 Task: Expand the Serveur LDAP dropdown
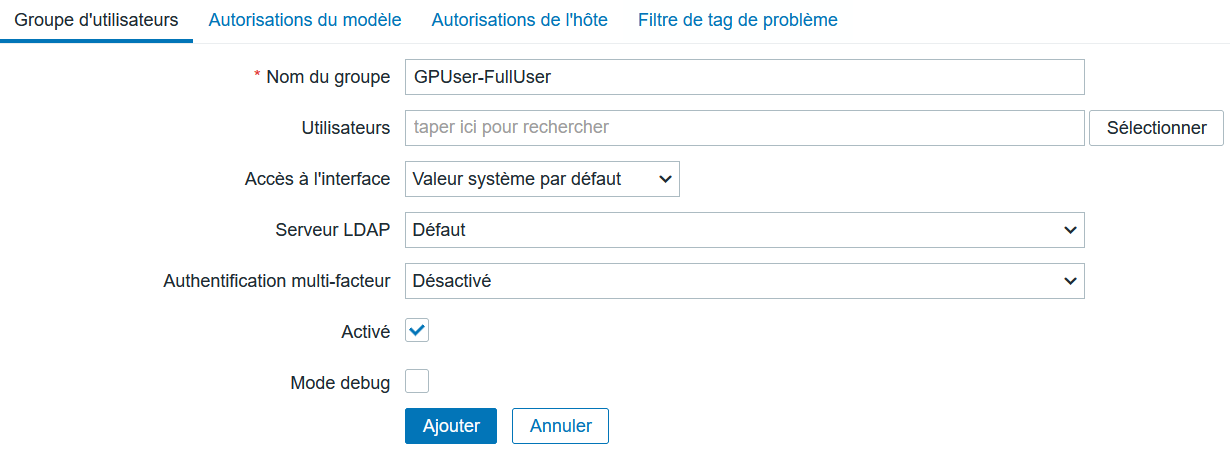pos(744,230)
